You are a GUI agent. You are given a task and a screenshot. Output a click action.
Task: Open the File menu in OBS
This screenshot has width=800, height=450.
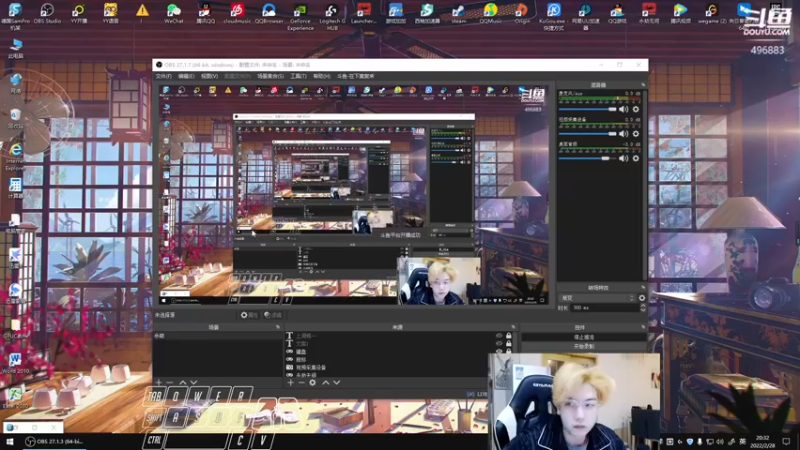point(164,76)
